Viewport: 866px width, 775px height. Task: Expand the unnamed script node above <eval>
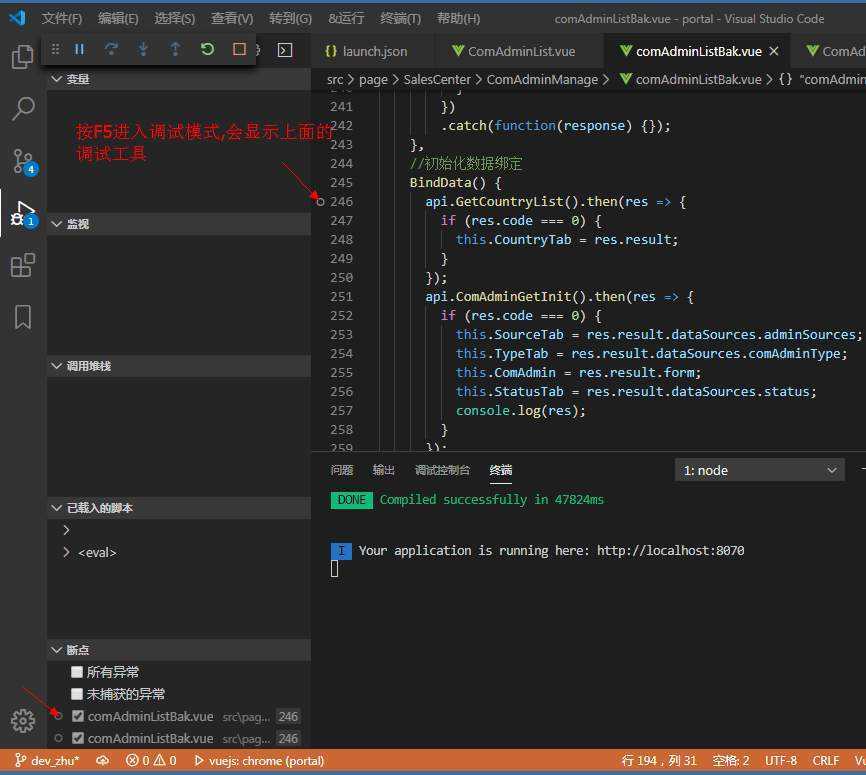click(x=66, y=530)
